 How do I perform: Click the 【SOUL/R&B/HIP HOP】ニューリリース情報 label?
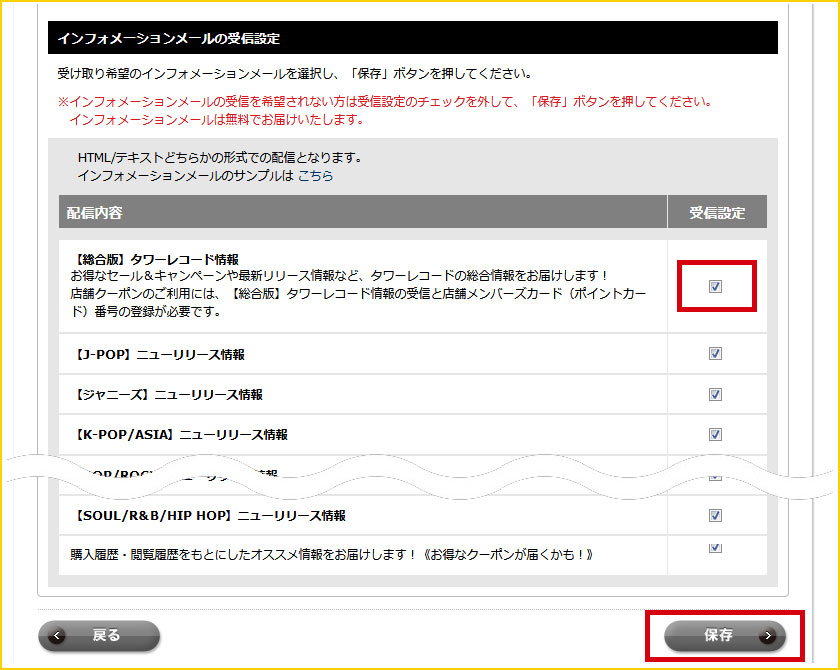click(208, 516)
